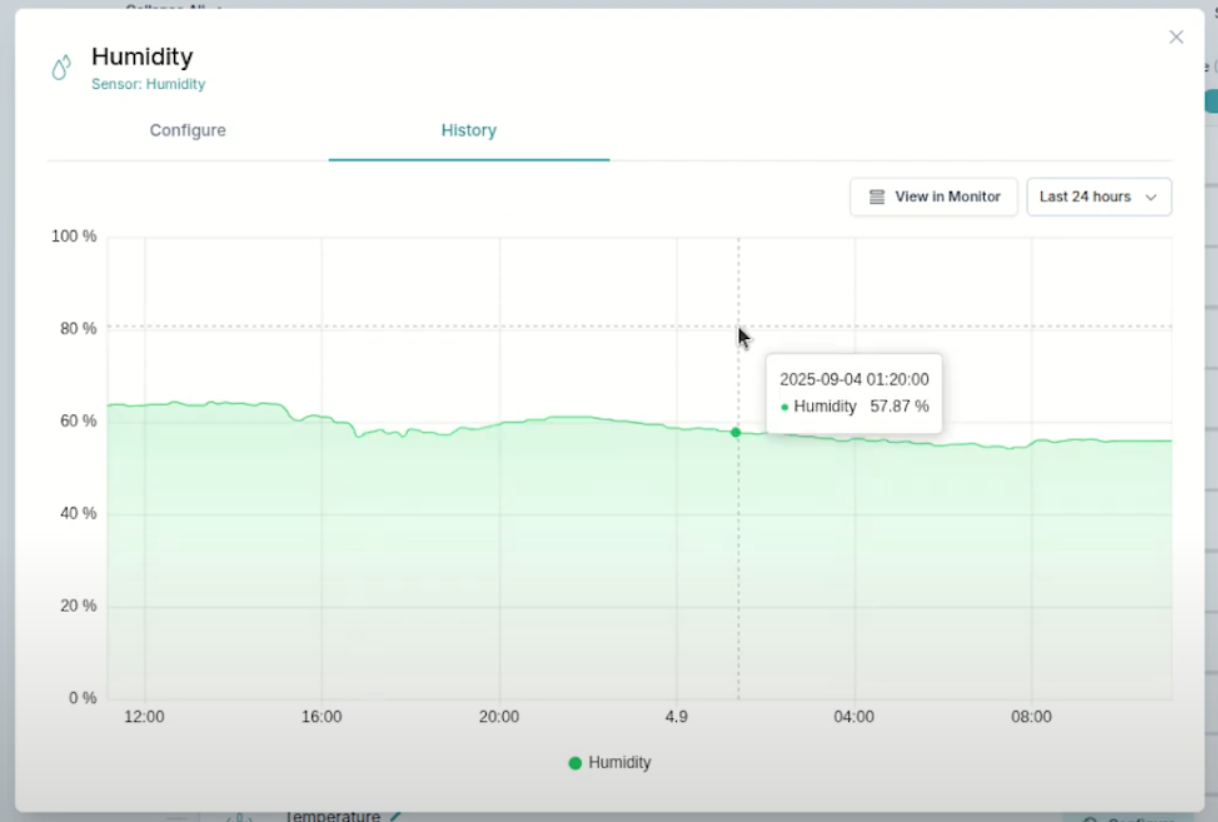1218x822 pixels.
Task: Click the humidity droplet icon in the dialog header
Action: 61,67
